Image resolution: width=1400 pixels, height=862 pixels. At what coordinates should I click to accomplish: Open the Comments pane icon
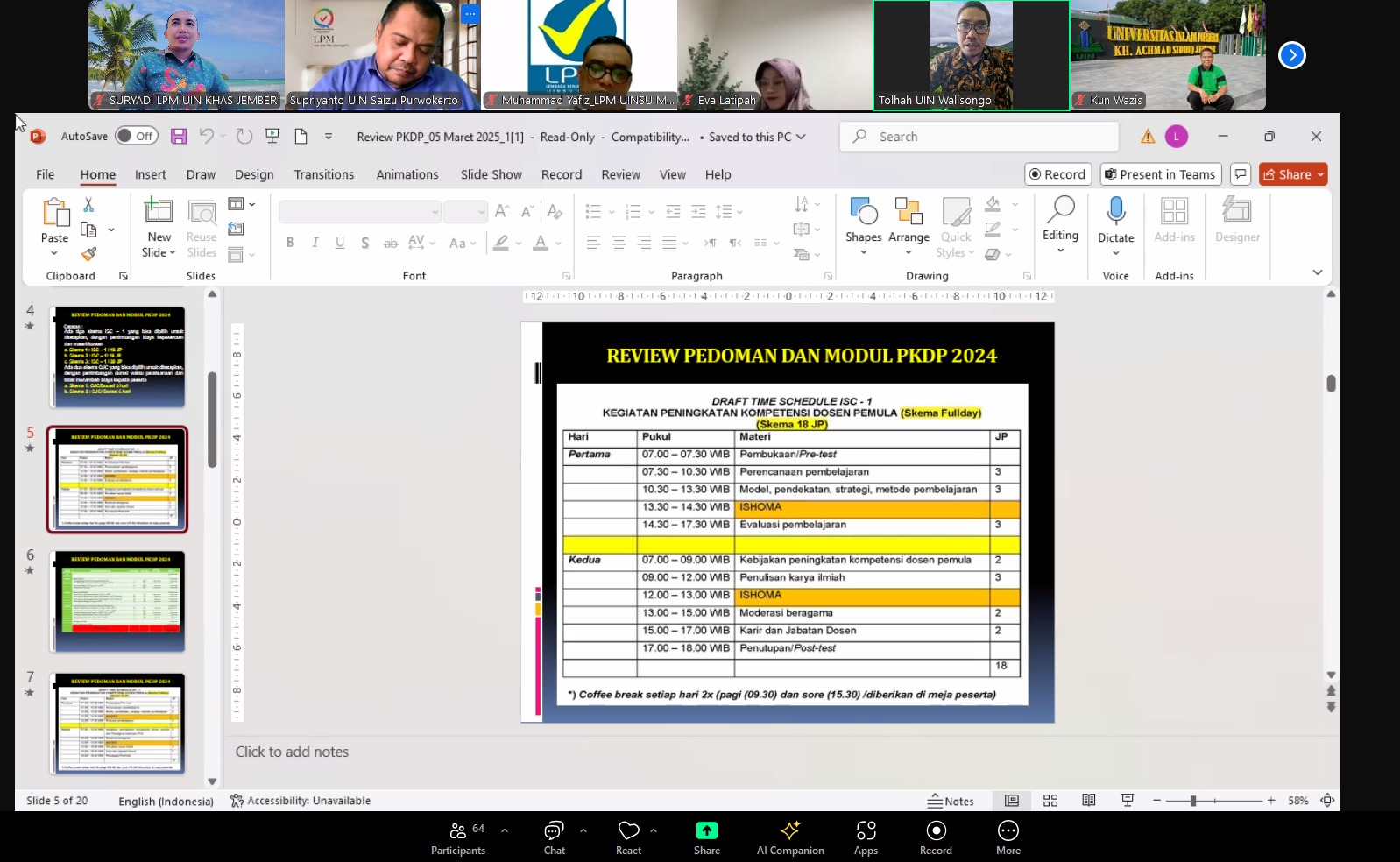(1241, 174)
